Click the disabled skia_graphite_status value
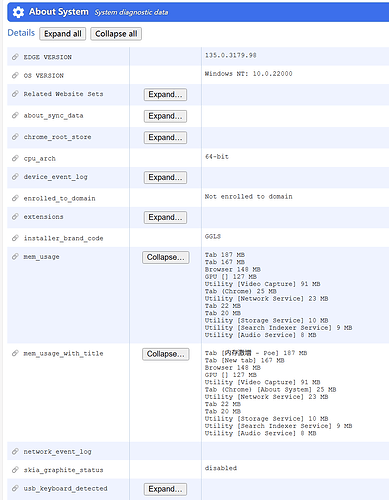The image size is (389, 500). pos(221,468)
